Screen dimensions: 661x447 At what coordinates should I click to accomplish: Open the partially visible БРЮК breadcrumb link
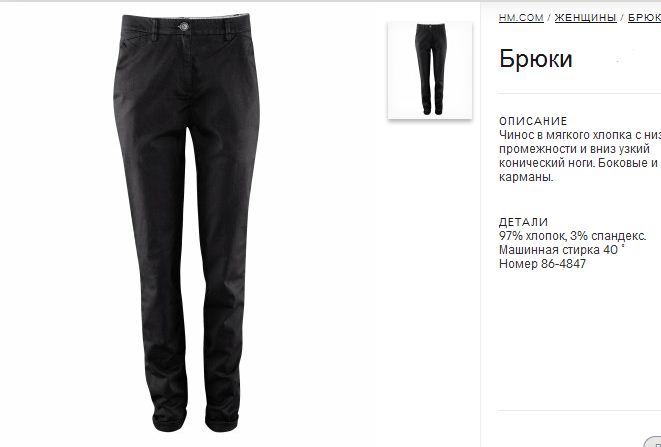point(645,18)
